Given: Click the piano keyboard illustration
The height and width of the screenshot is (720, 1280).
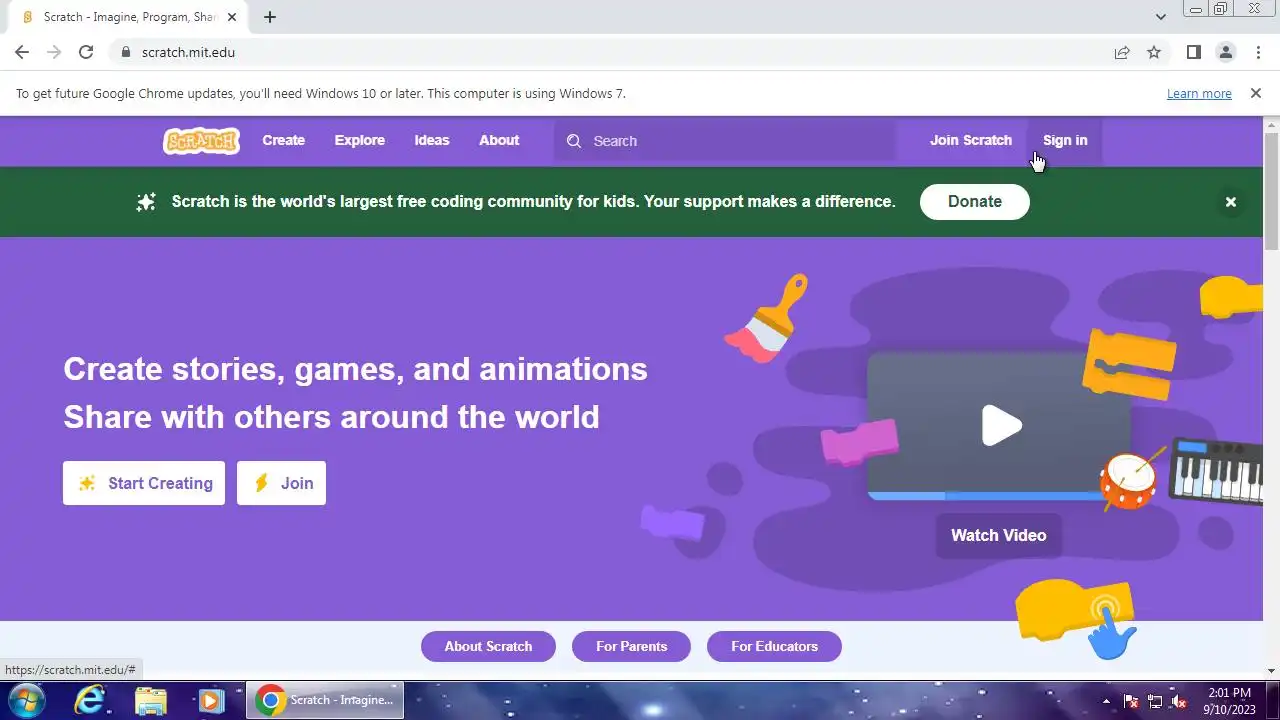Looking at the screenshot, I should (1216, 470).
